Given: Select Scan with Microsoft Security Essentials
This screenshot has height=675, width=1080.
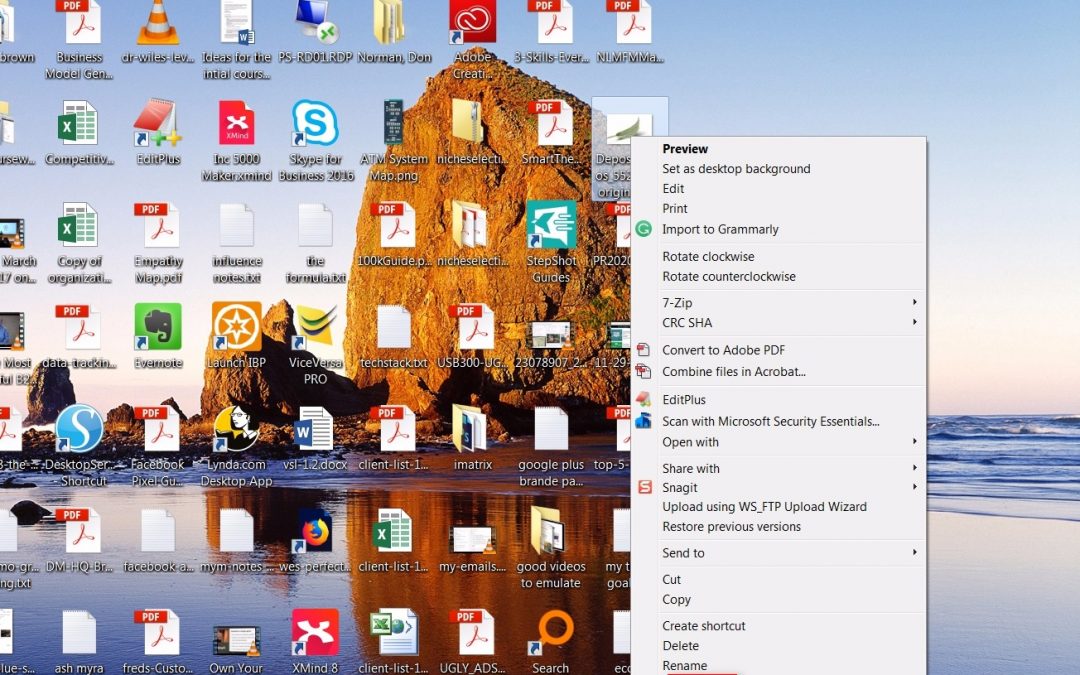Looking at the screenshot, I should [x=770, y=422].
